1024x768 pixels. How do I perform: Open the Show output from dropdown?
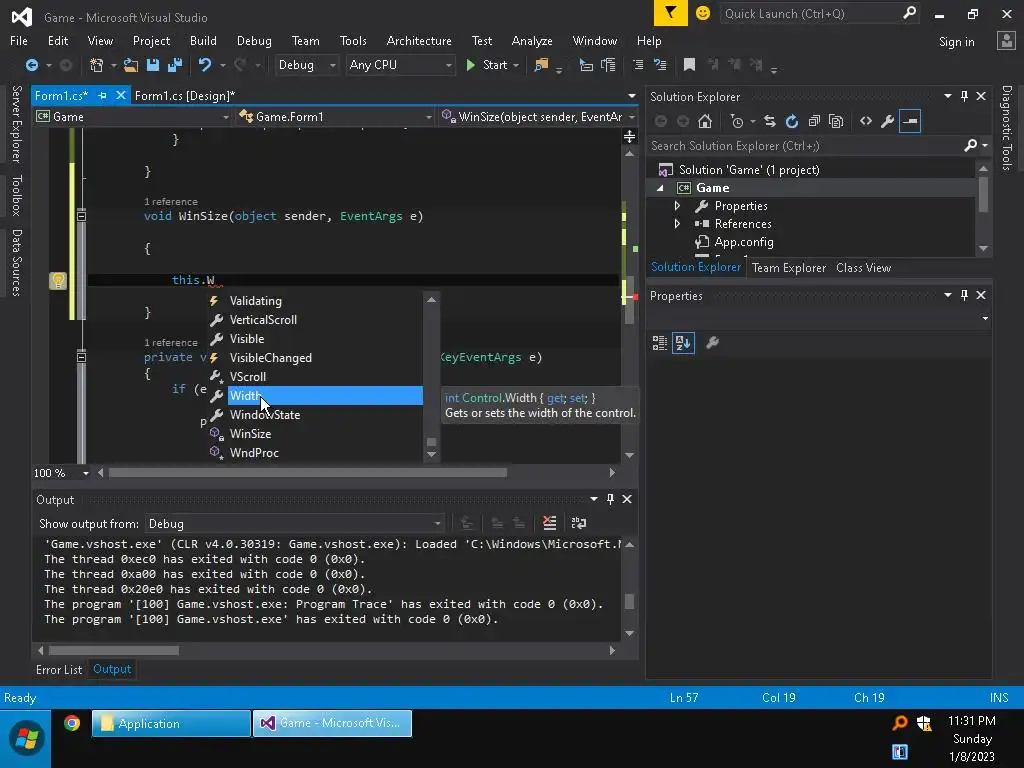pyautogui.click(x=294, y=524)
